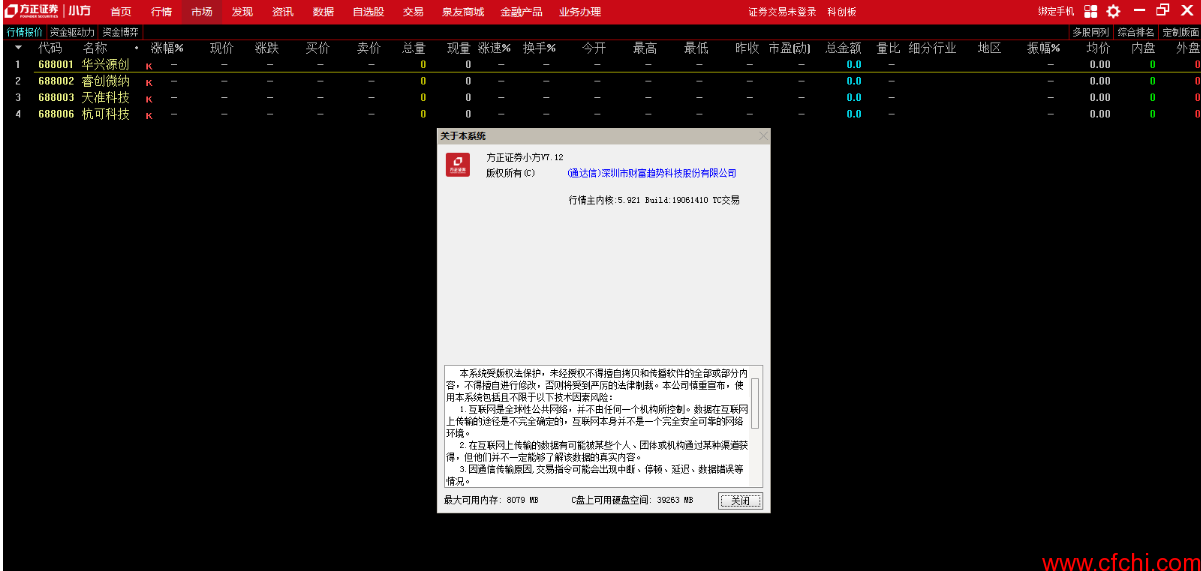Viewport: 1201px width, 571px height.
Task: Open the settings gear icon
Action: 1113,11
